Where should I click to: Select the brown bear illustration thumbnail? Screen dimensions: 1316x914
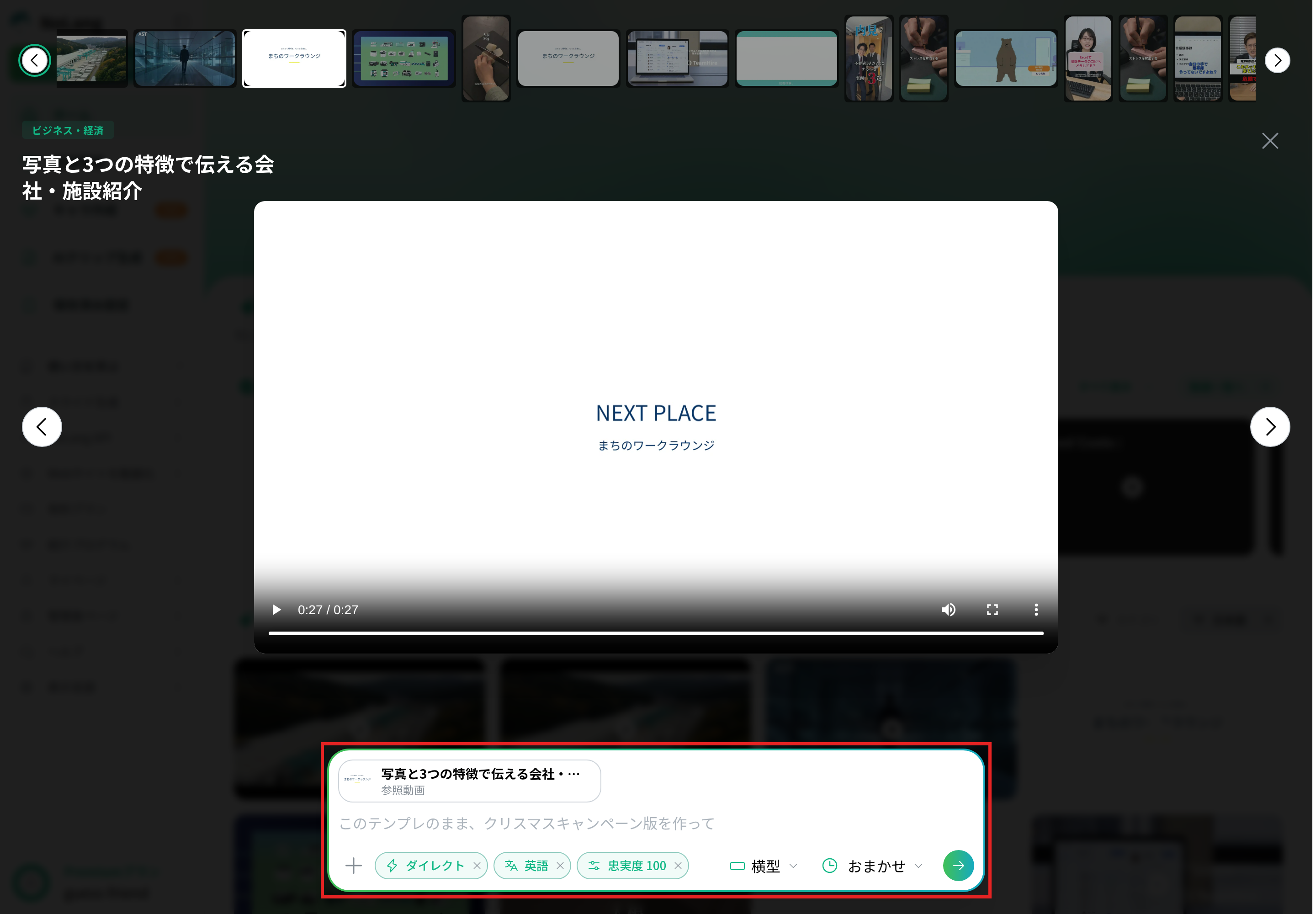(1006, 59)
